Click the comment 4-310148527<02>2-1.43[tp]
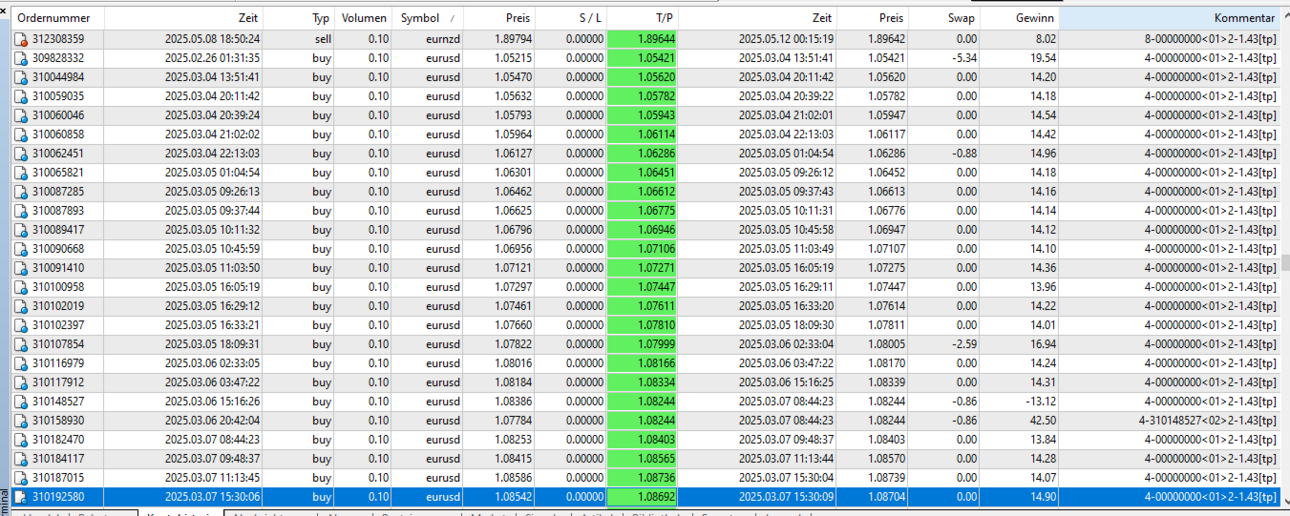This screenshot has height=516, width=1290. (x=1207, y=420)
